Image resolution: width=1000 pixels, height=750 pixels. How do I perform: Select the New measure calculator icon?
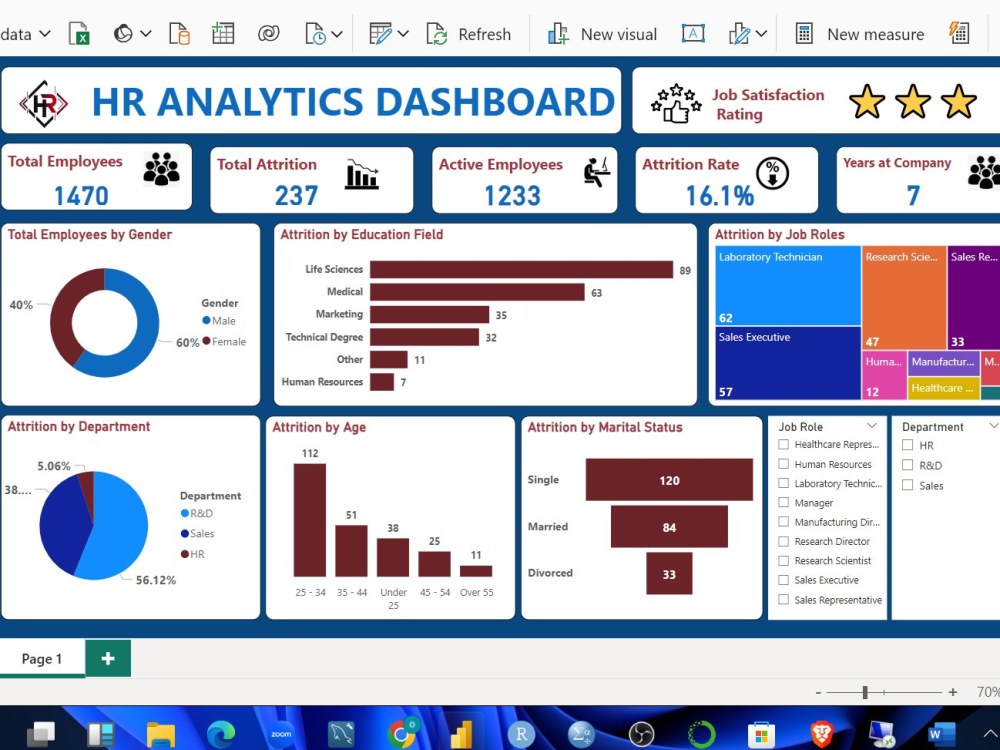803,33
